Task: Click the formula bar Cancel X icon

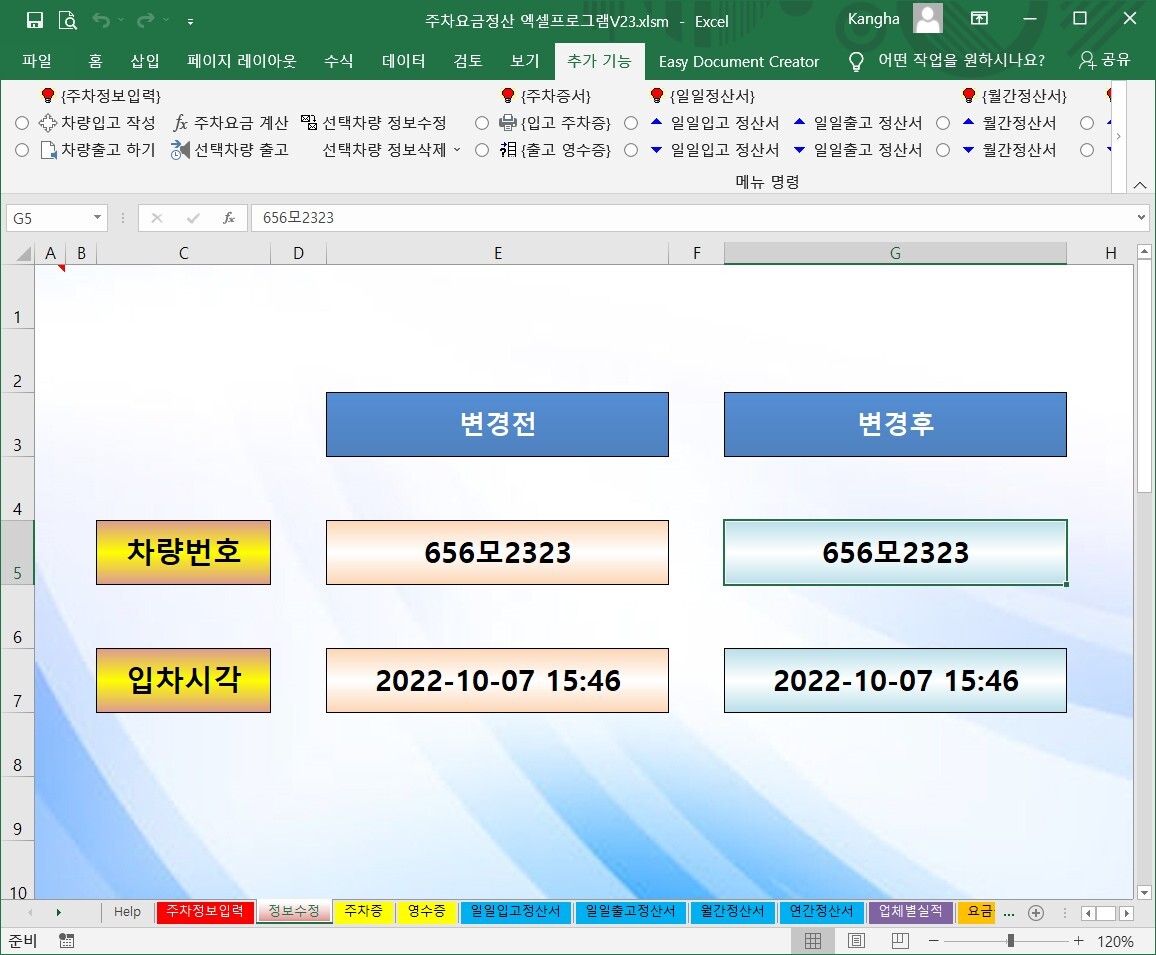Action: 156,218
